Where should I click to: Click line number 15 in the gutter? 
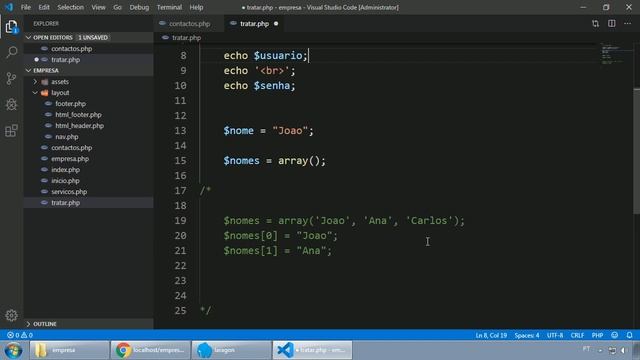tap(180, 161)
